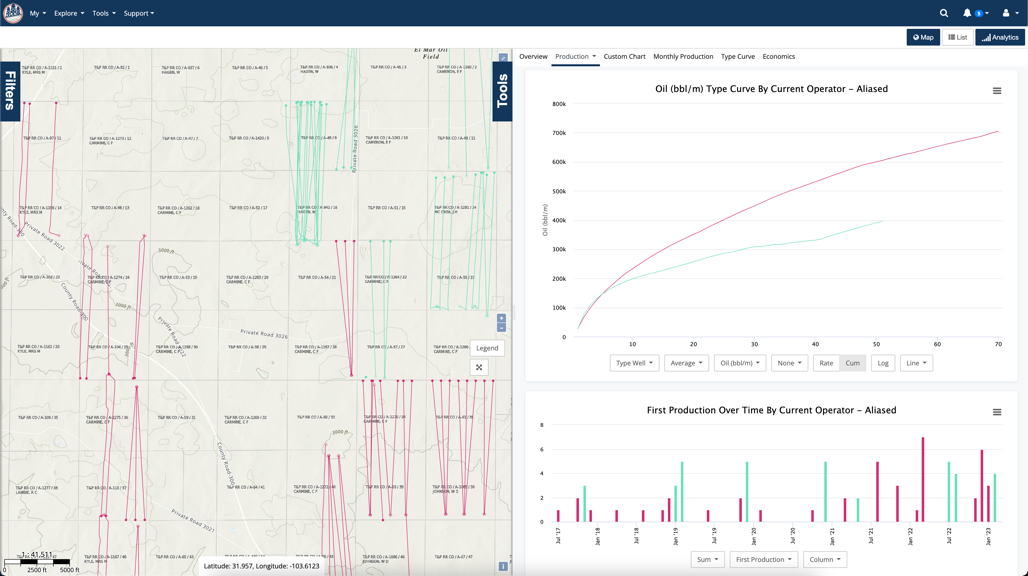Select the Cum toggle button

point(852,363)
